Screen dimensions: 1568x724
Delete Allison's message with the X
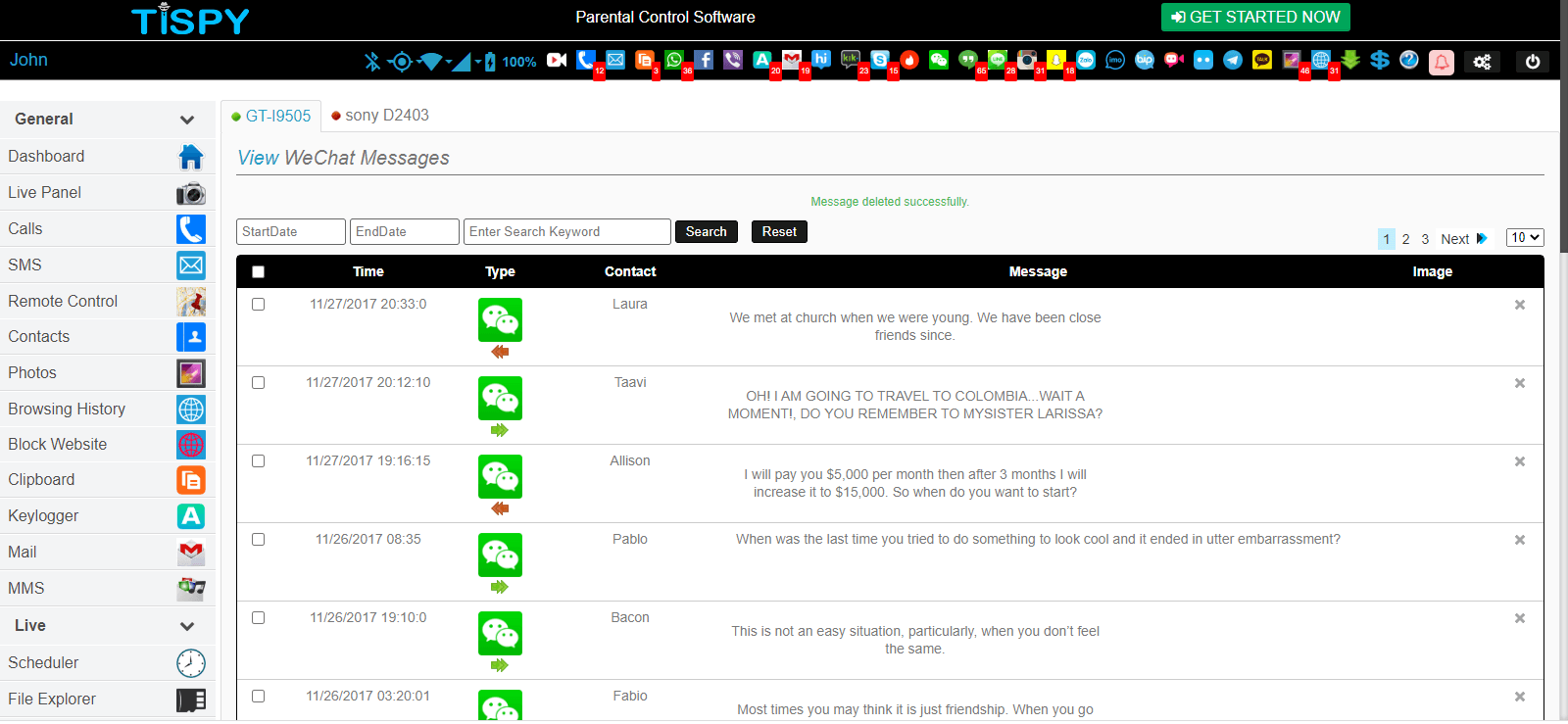pyautogui.click(x=1520, y=461)
